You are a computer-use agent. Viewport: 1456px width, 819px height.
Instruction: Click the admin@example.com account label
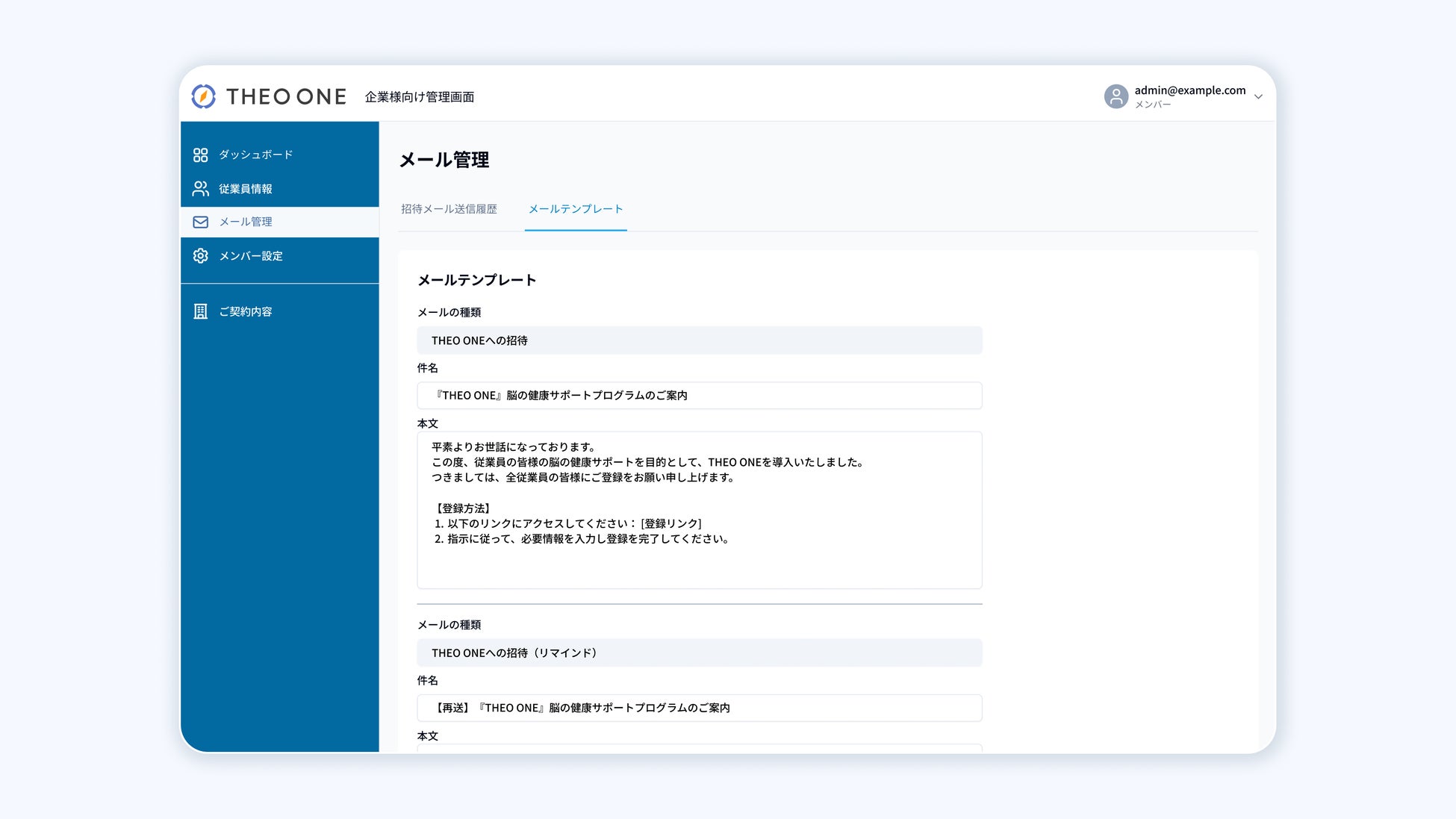click(1190, 90)
